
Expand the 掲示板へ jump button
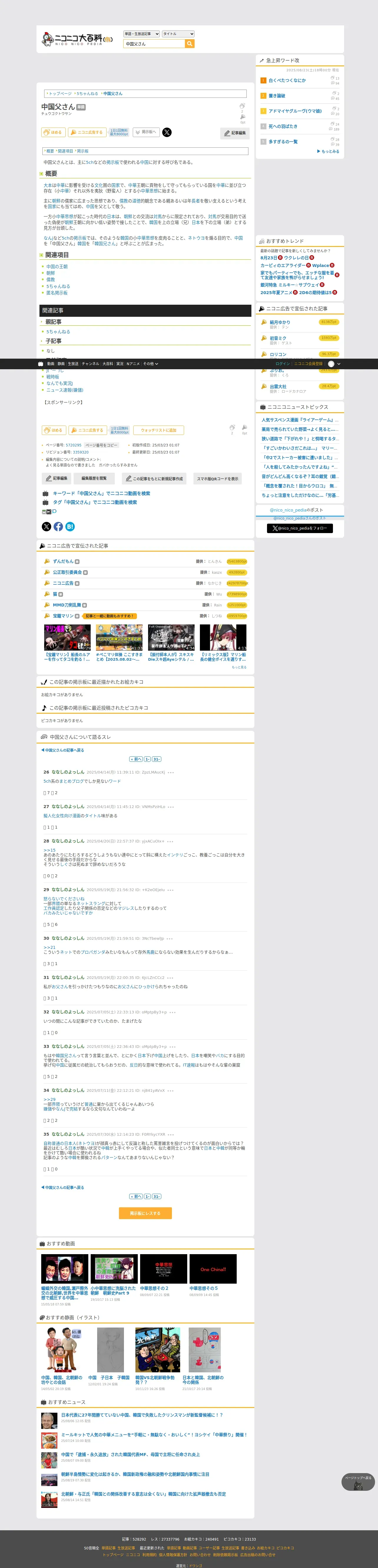point(146,132)
